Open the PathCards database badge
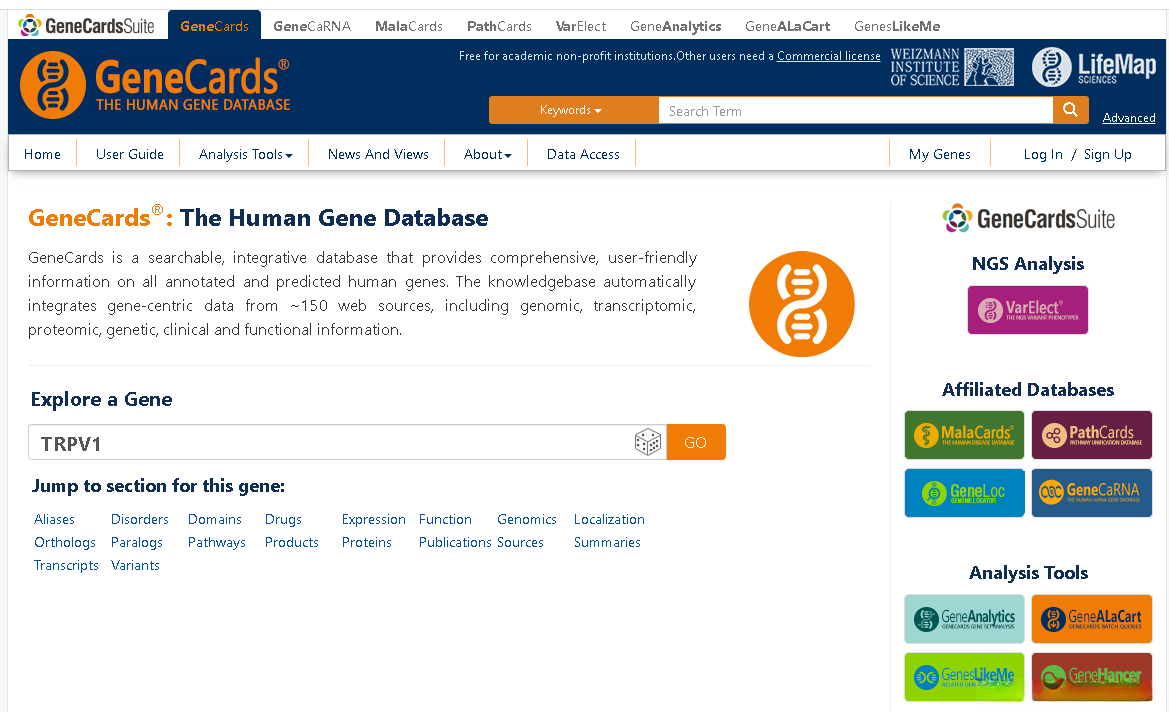 coord(1091,435)
